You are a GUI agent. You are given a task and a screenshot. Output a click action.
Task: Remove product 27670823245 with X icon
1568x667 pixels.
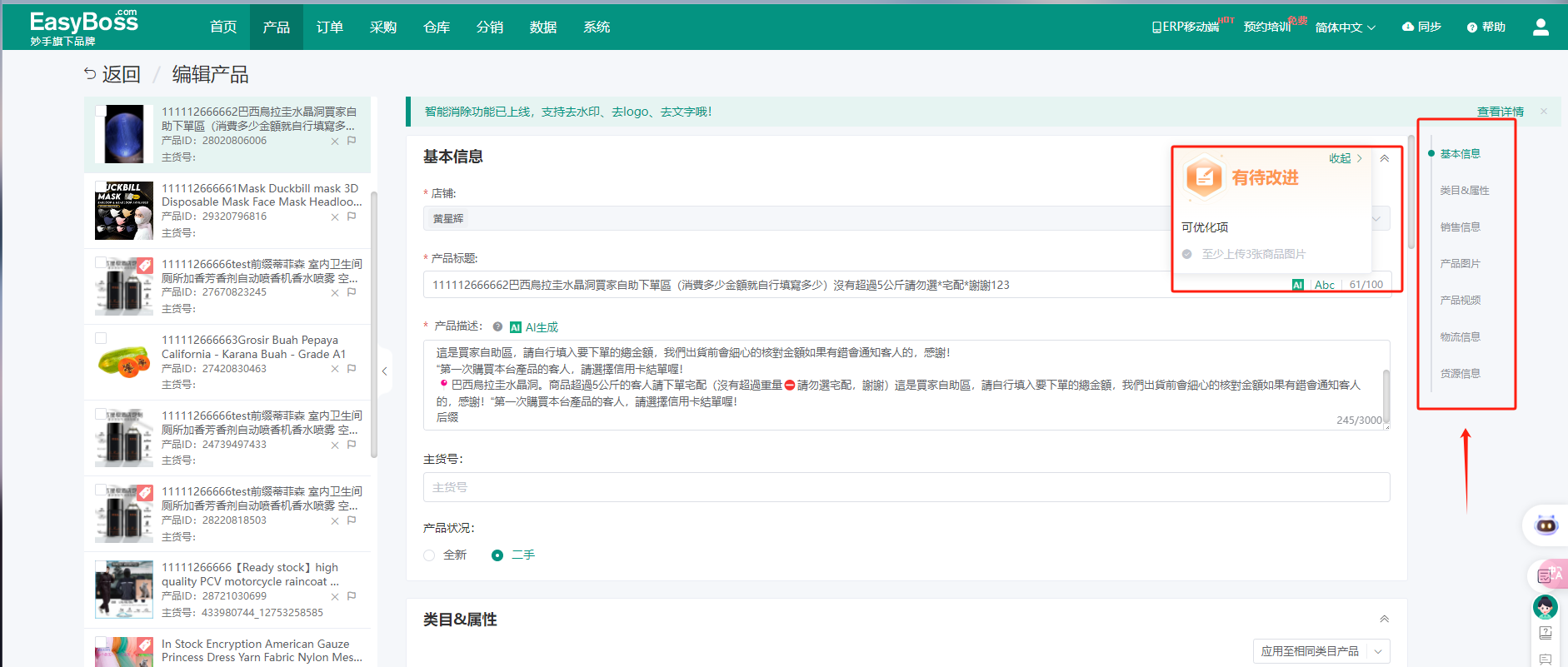pos(335,293)
